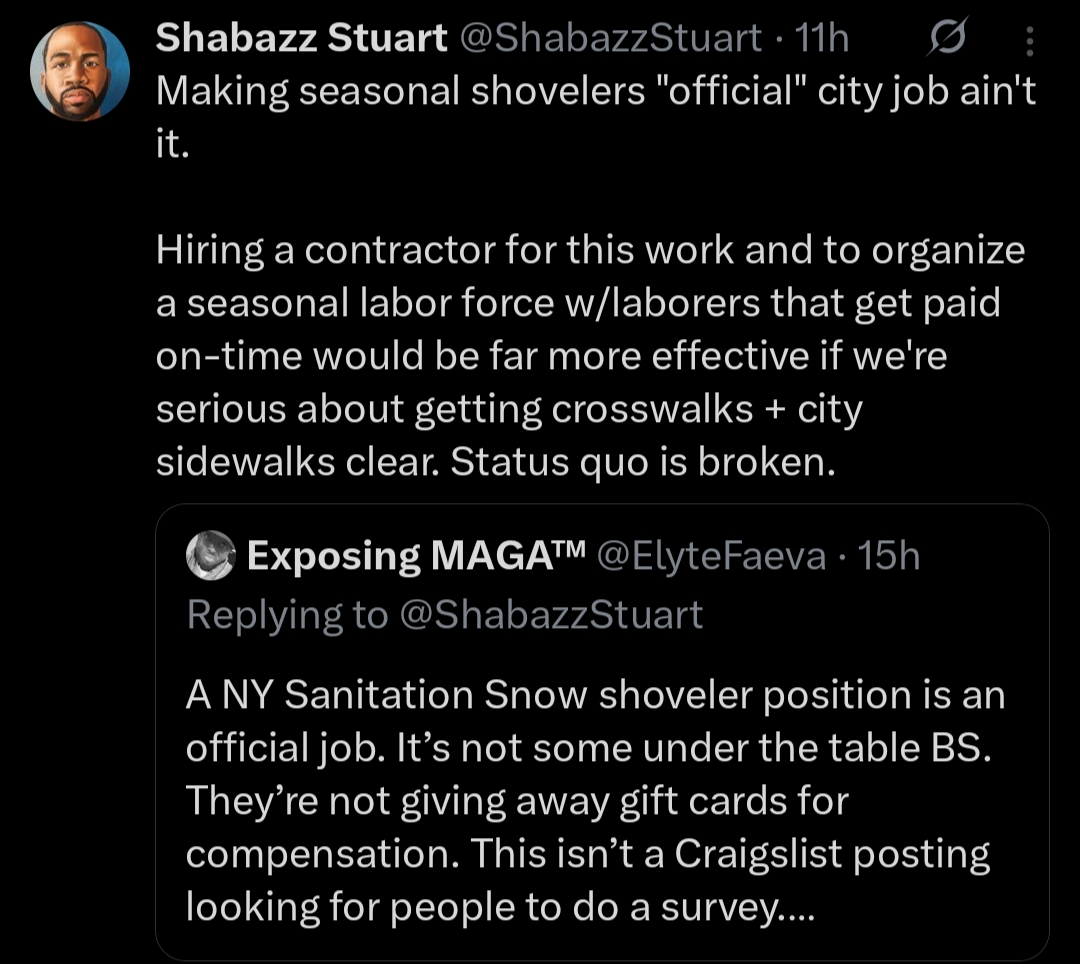The height and width of the screenshot is (964, 1080).
Task: Click the Exposing MAGA avatar in quoted tweet
Action: pyautogui.click(x=210, y=556)
